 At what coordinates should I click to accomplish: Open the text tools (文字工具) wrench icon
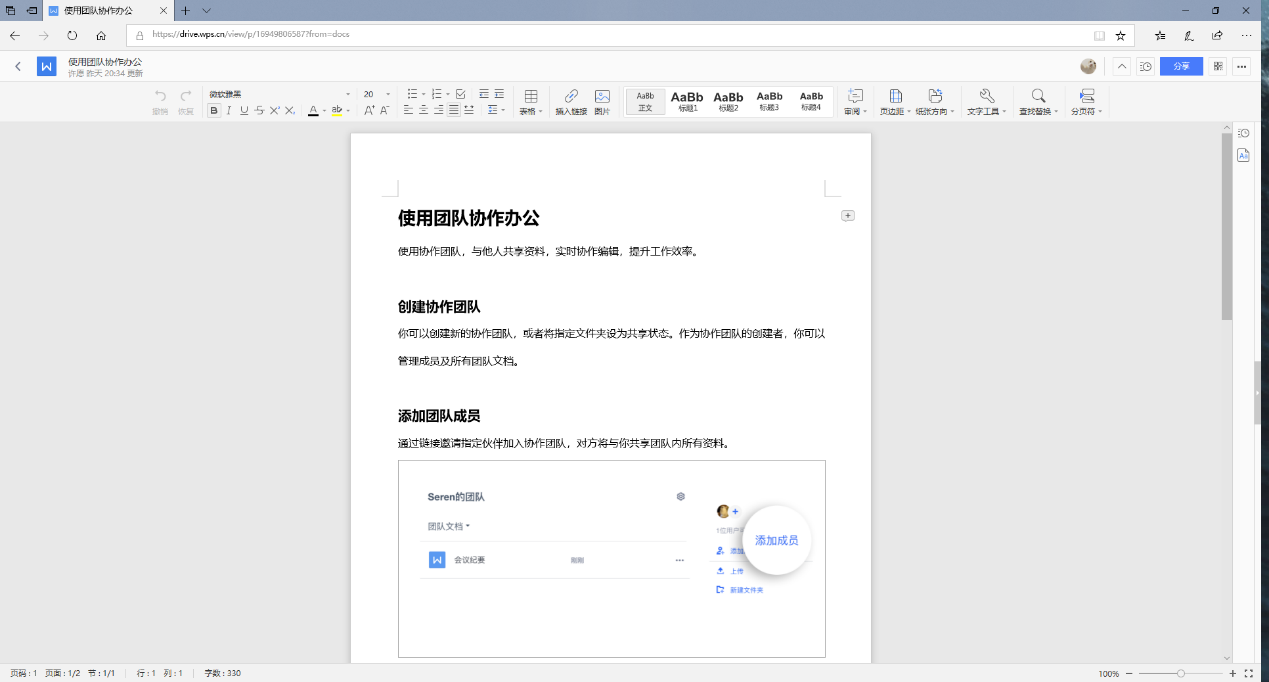click(986, 97)
